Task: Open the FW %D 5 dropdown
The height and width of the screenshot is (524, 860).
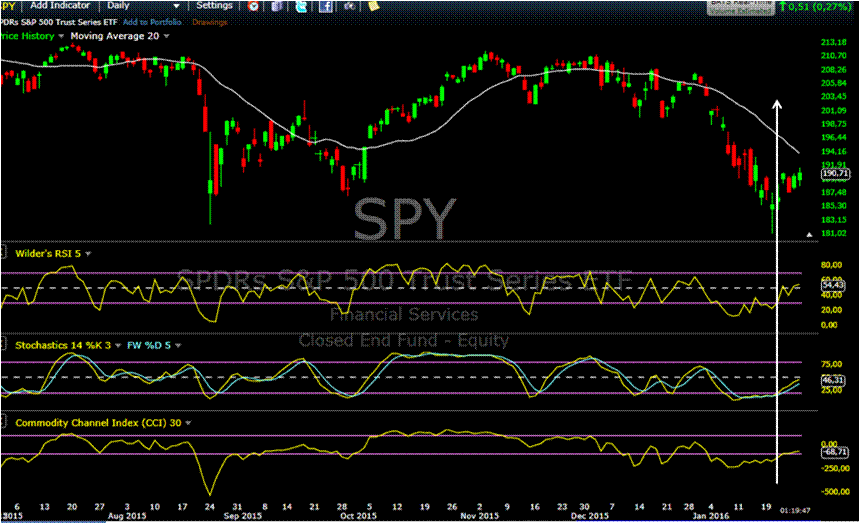Action: coord(178,346)
